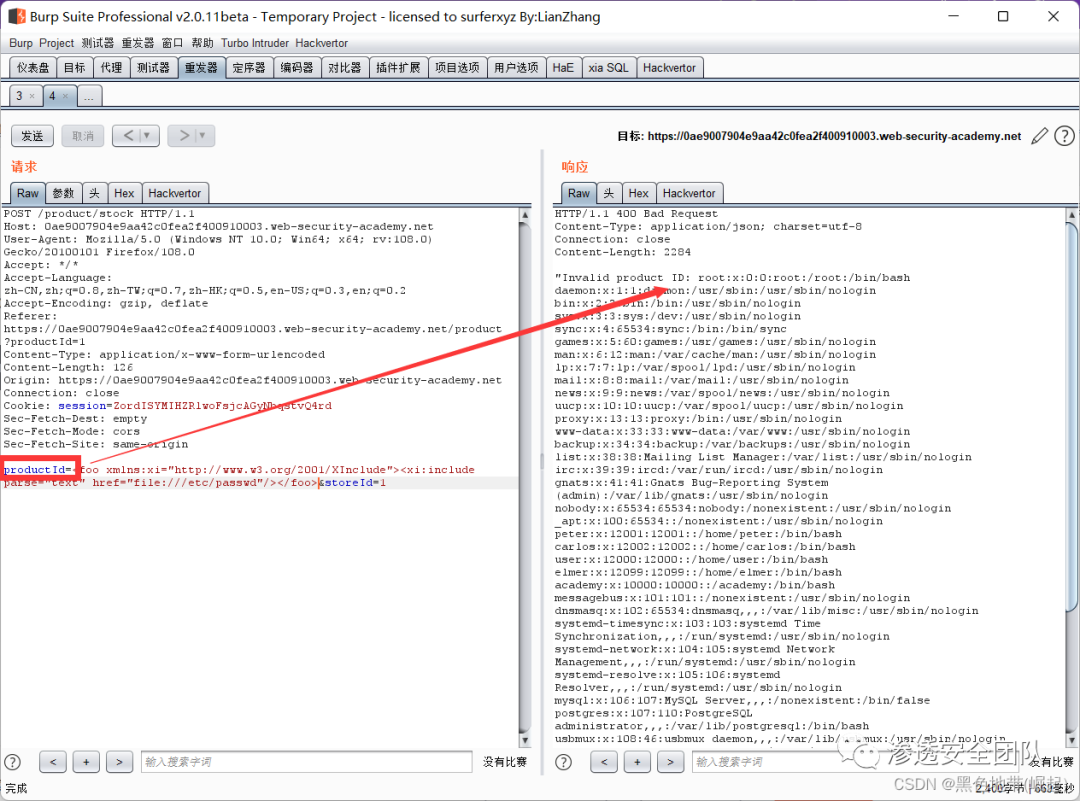The width and height of the screenshot is (1080, 801).
Task: Open the Repeater help question mark icon
Action: click(1064, 136)
